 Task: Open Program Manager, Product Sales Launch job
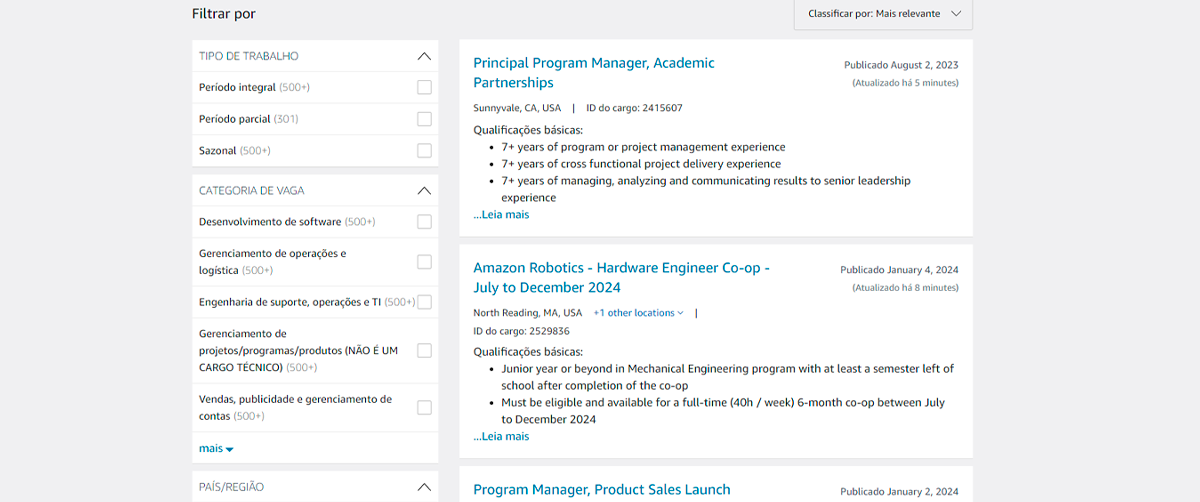602,489
